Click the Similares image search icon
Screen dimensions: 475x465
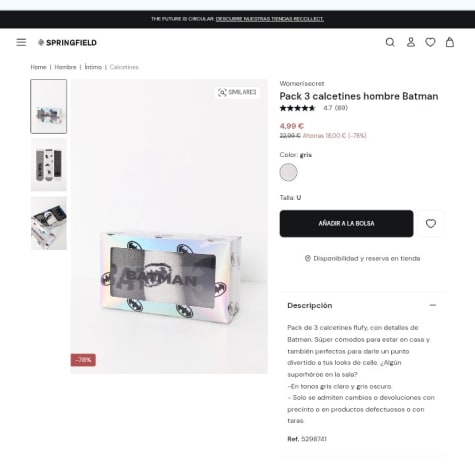point(237,92)
